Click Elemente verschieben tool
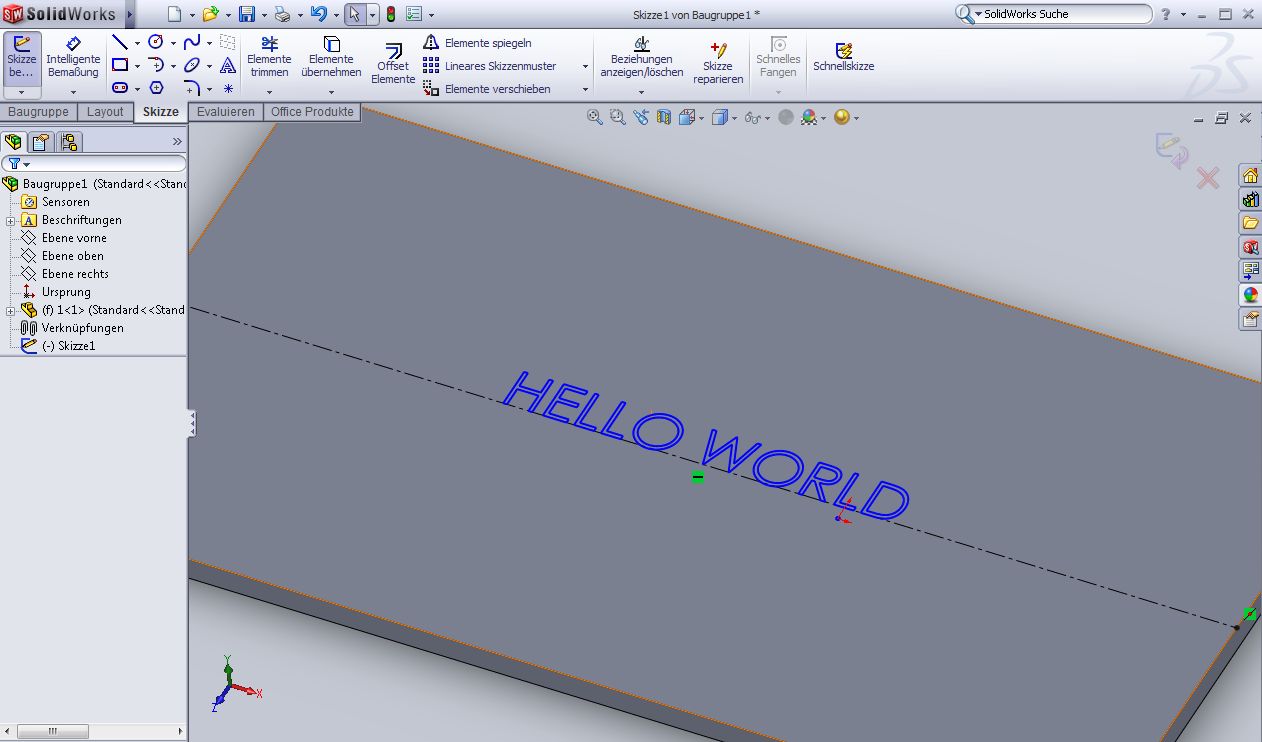This screenshot has width=1262, height=742. click(x=487, y=89)
